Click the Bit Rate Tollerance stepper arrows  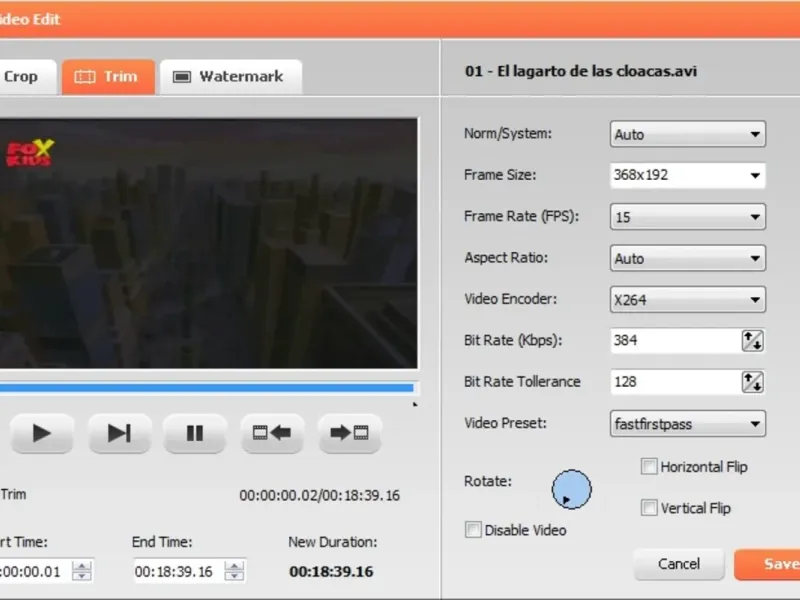tap(753, 382)
